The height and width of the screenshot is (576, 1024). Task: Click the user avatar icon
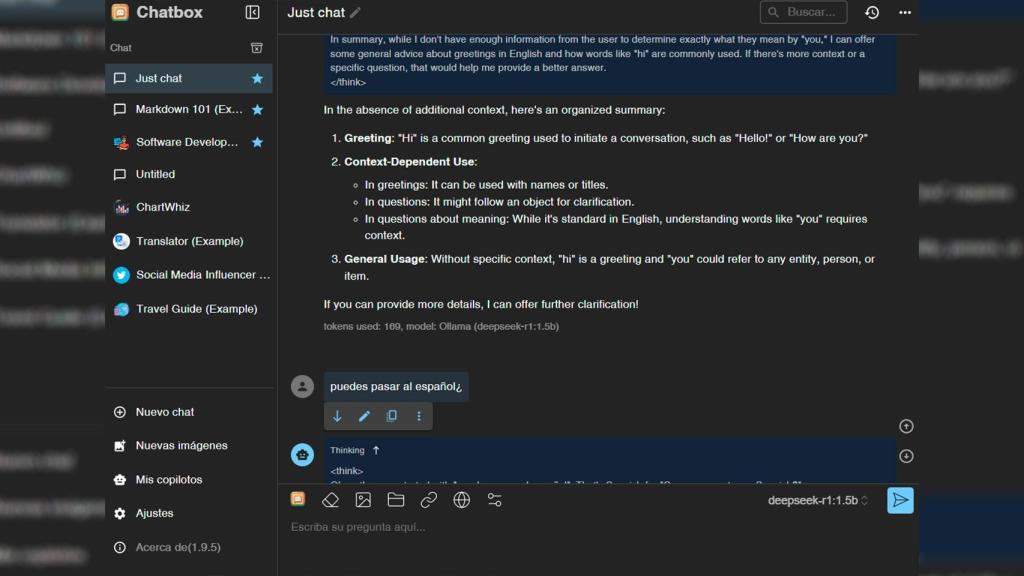(x=302, y=387)
